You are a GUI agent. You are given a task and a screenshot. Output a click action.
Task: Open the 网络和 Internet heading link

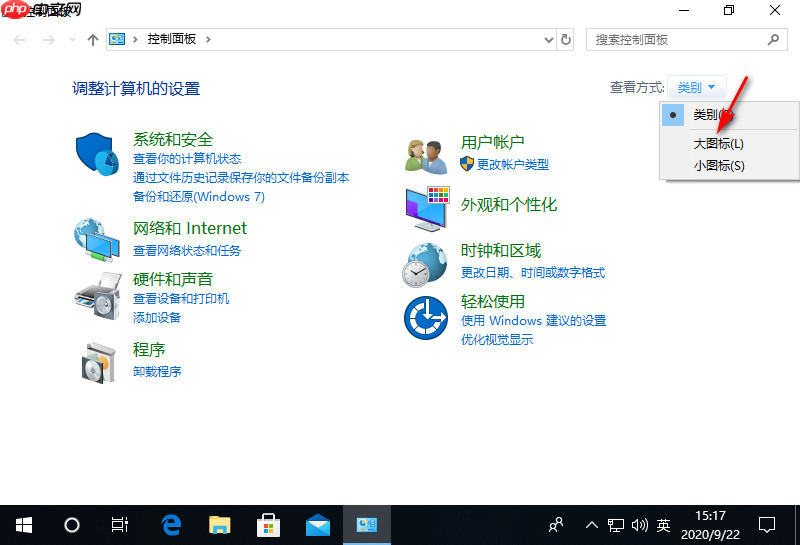[190, 228]
